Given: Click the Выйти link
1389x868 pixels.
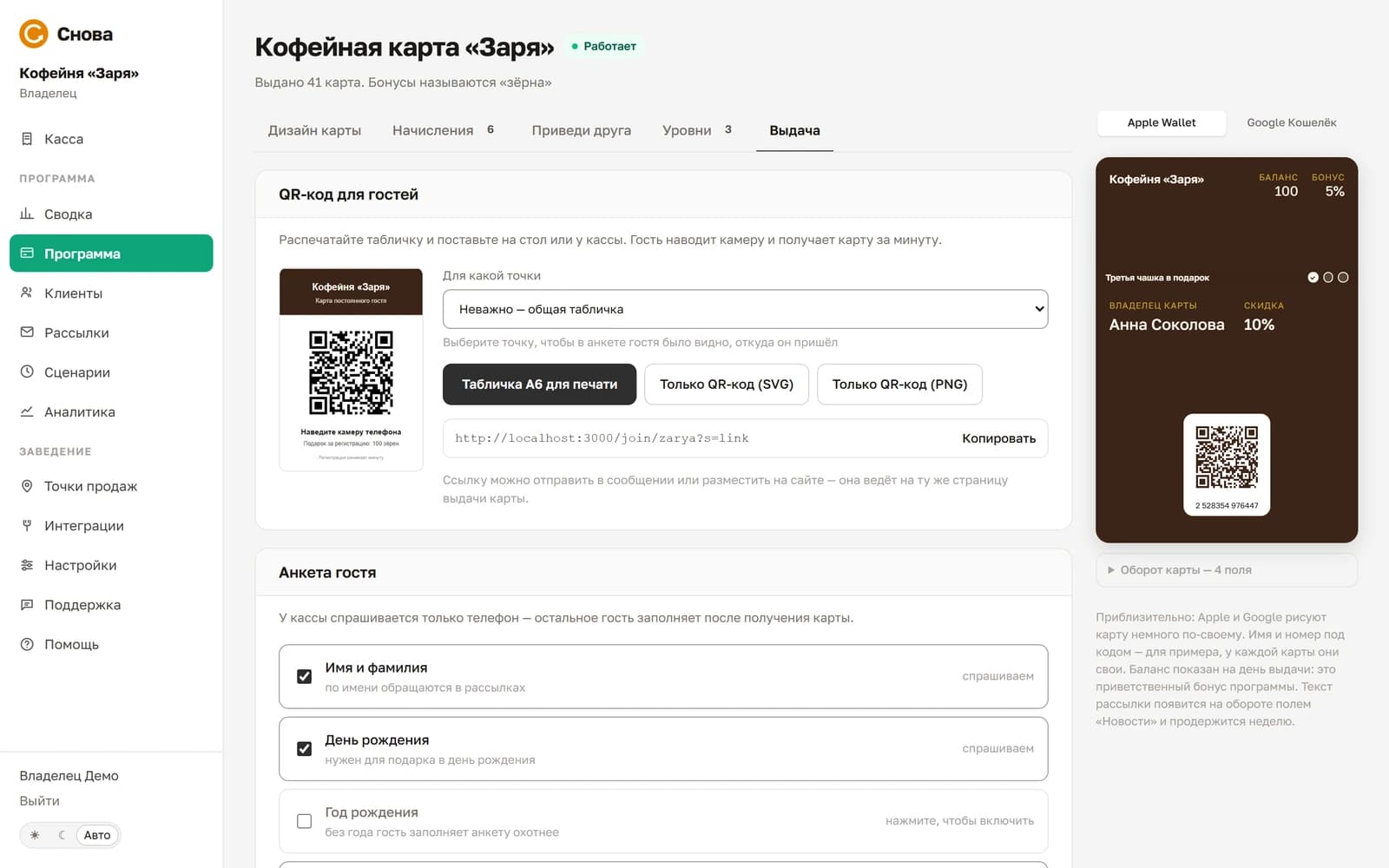Looking at the screenshot, I should pos(40,800).
